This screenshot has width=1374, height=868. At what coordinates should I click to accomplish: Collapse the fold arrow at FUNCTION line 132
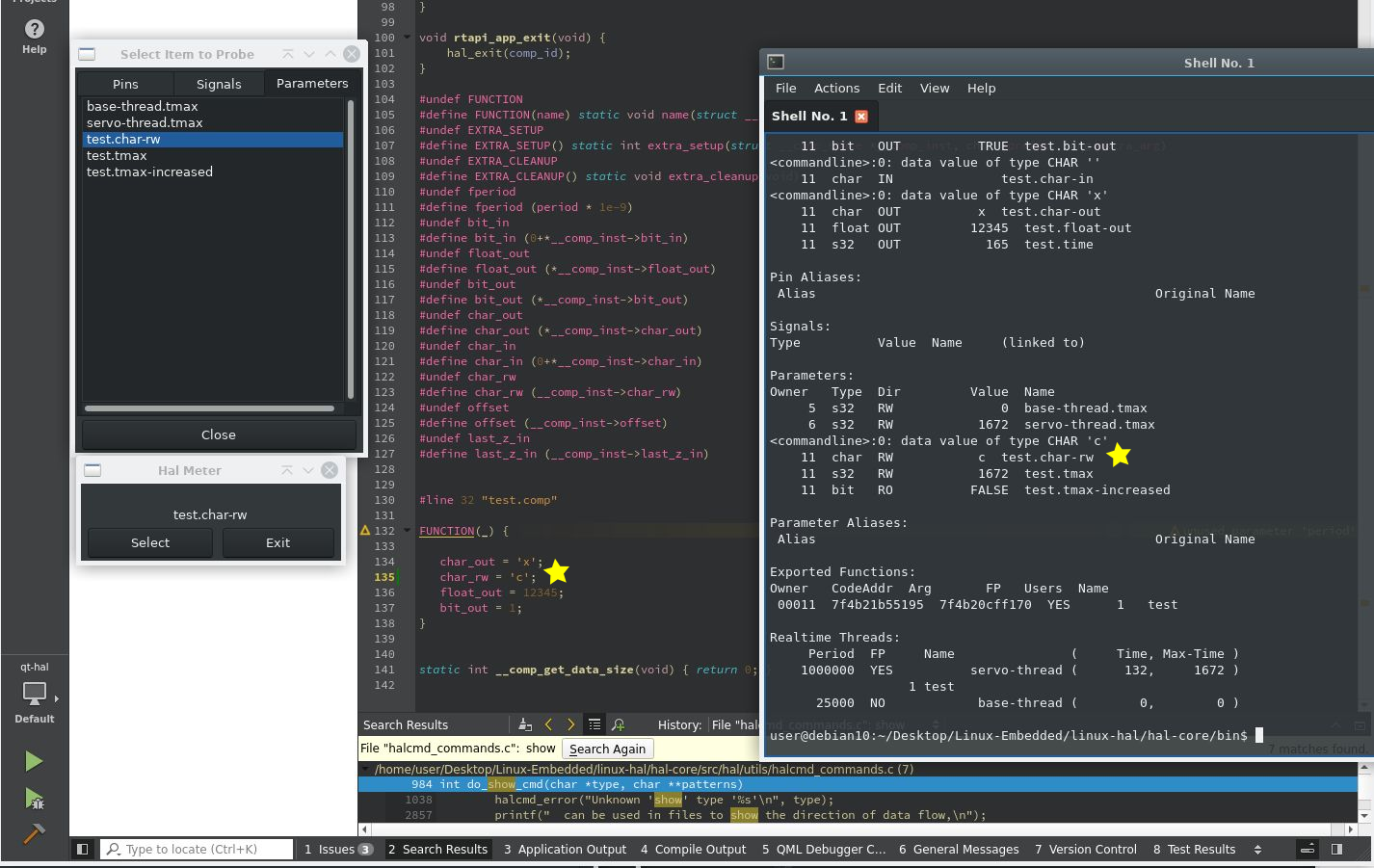[x=408, y=531]
